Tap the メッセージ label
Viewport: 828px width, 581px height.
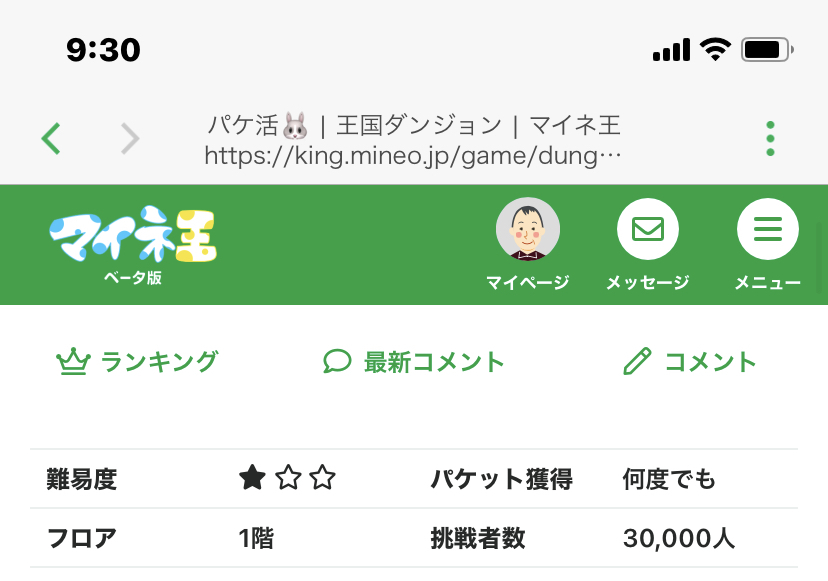pyautogui.click(x=647, y=283)
